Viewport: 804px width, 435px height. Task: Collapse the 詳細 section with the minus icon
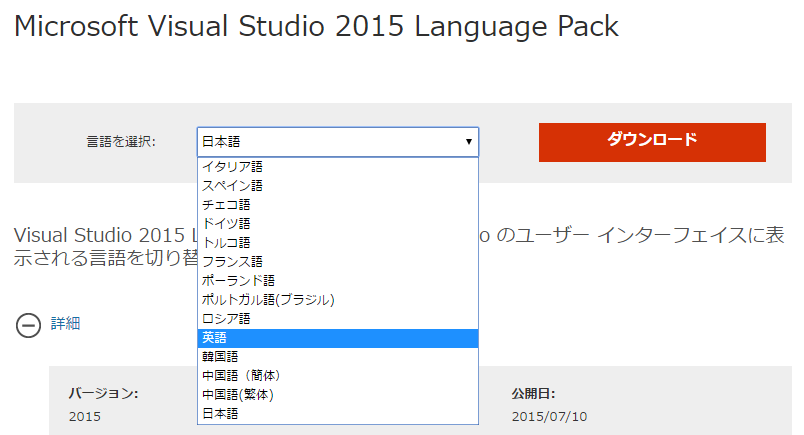[x=28, y=325]
